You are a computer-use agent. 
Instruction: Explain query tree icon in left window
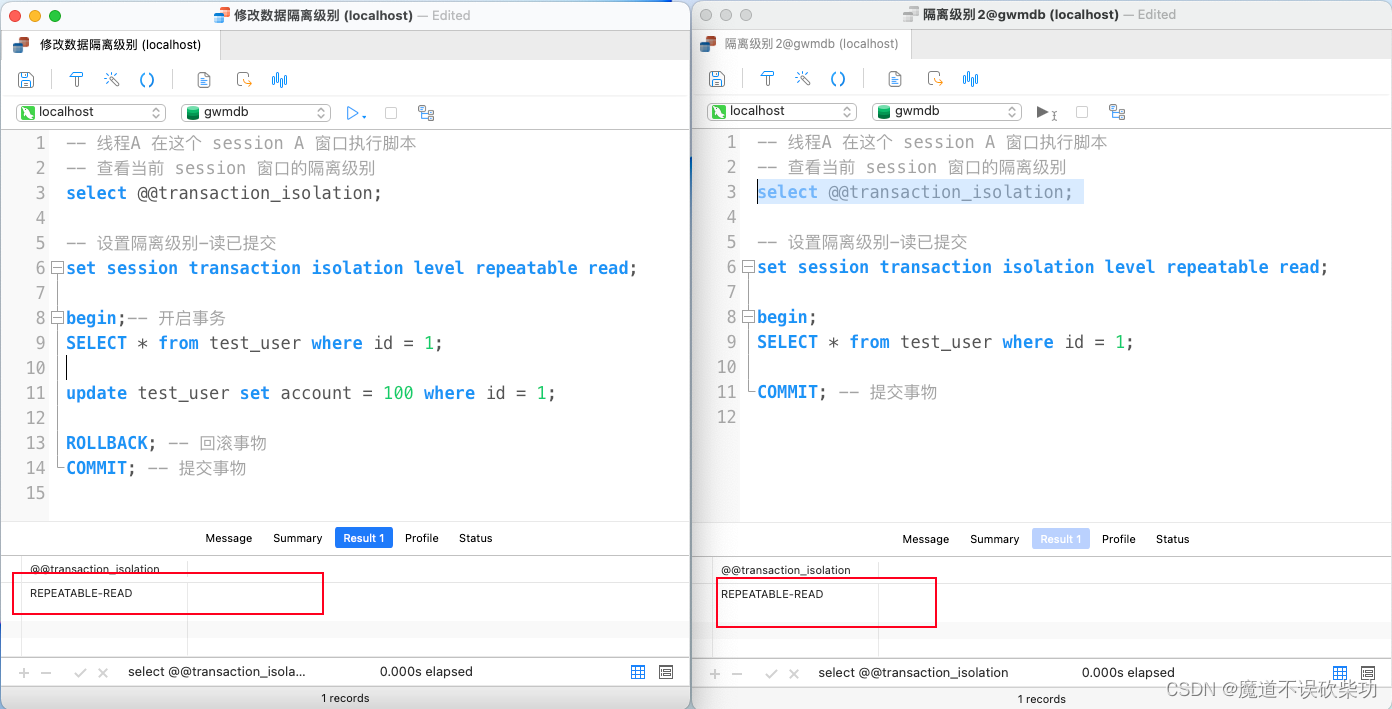[426, 113]
